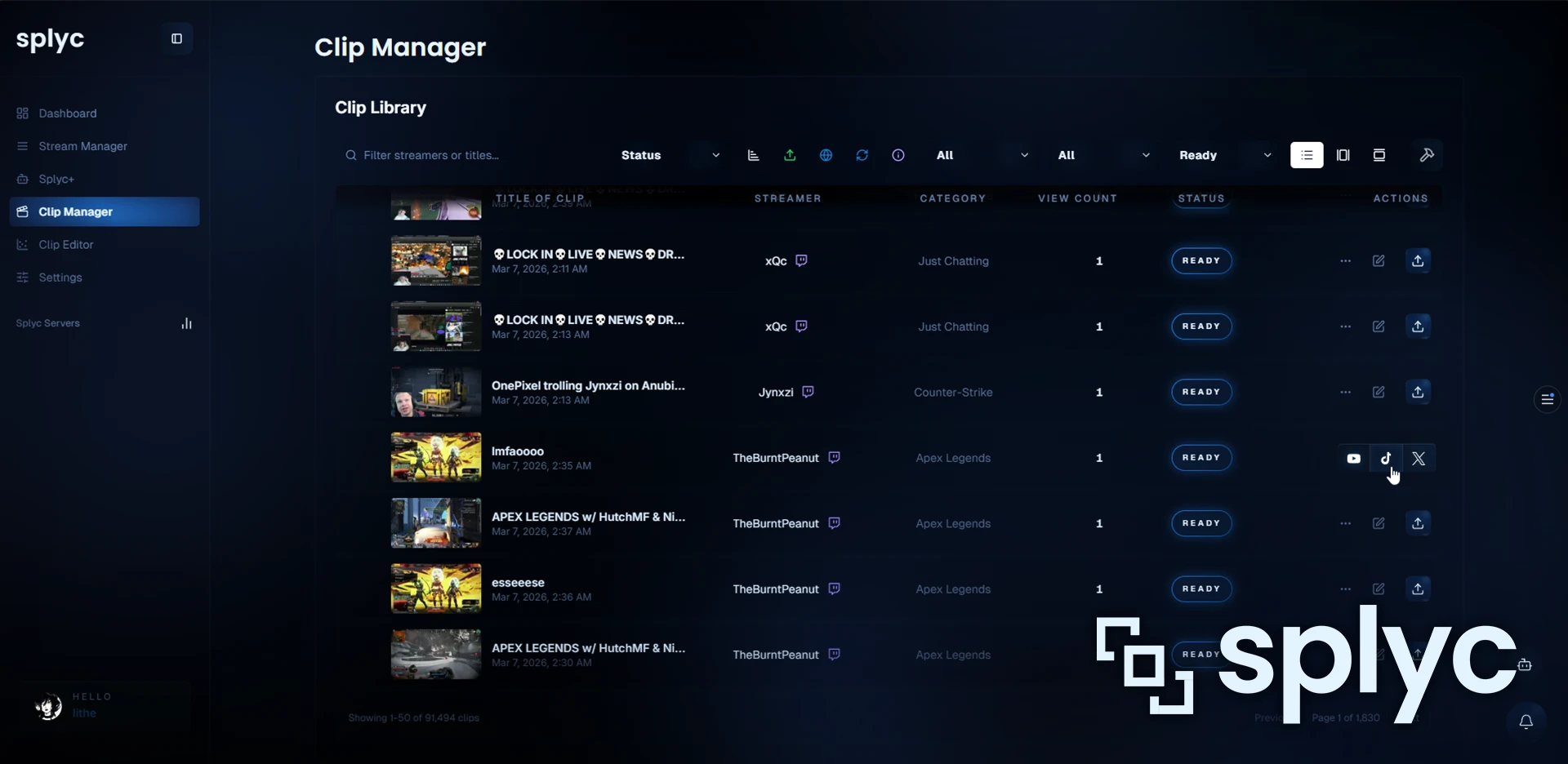This screenshot has width=1568, height=764.
Task: Expand the first All filter dropdown
Action: tap(982, 155)
